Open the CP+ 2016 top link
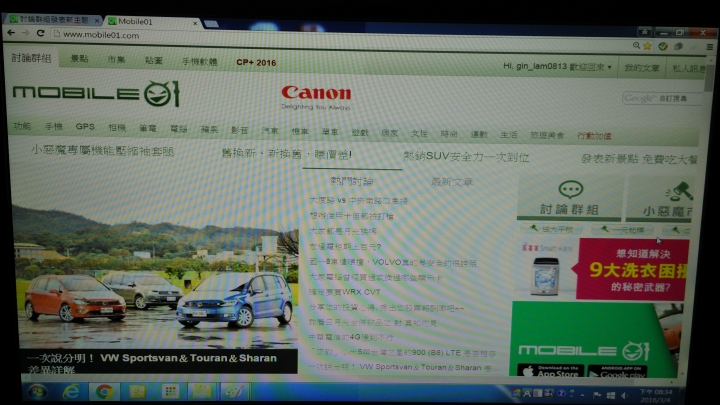This screenshot has width=720, height=405. click(x=256, y=62)
